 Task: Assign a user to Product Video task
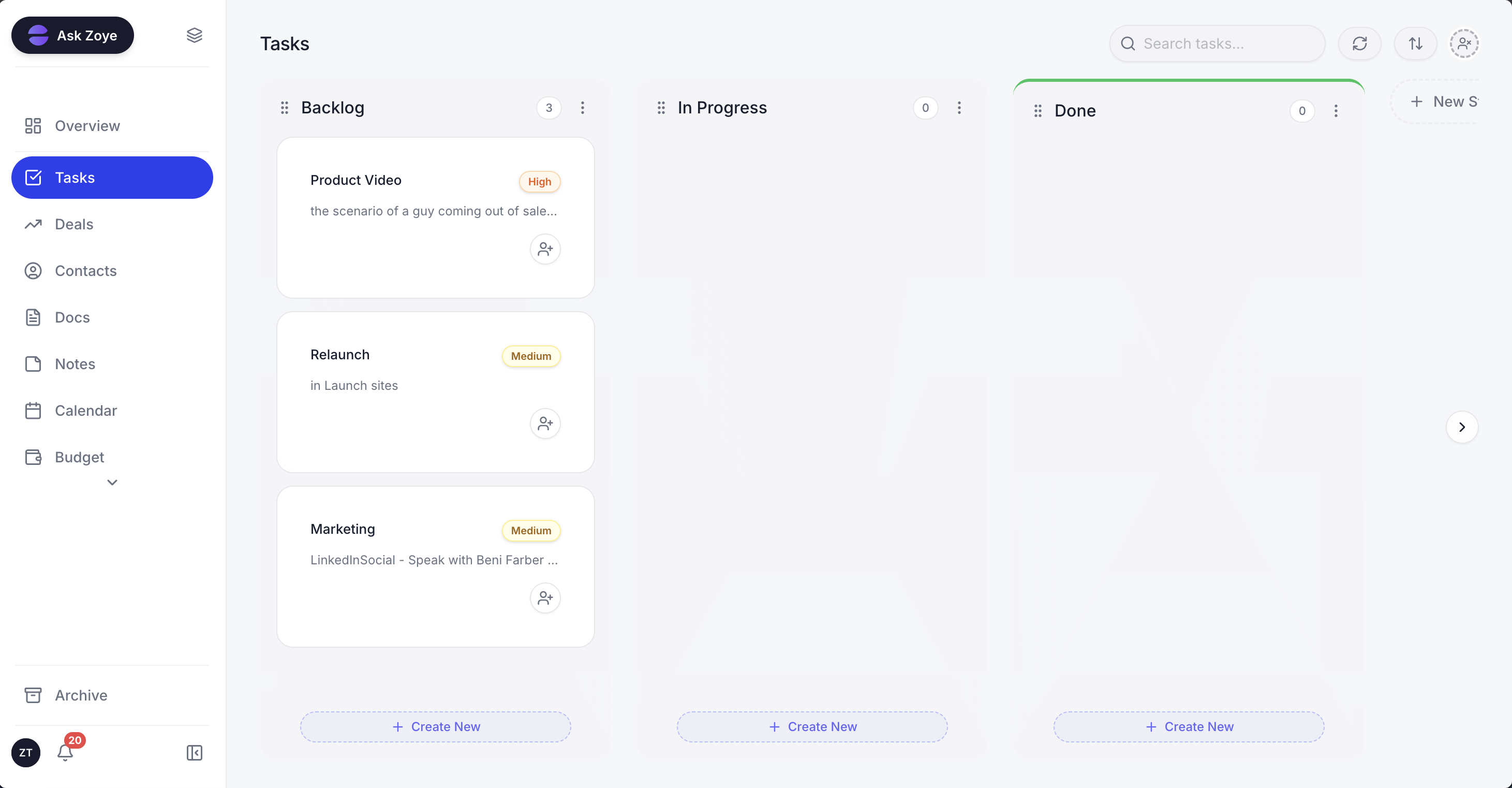click(545, 249)
